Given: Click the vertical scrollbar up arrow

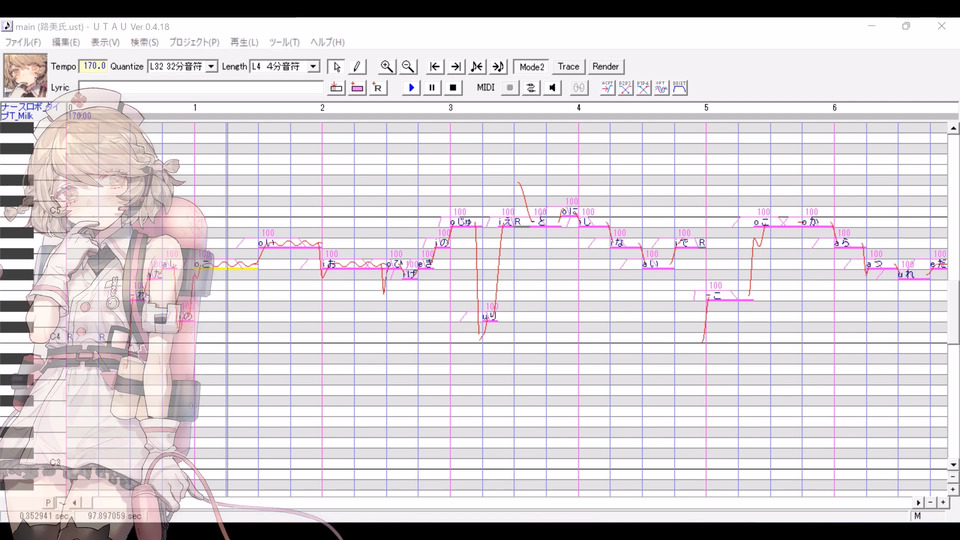Looking at the screenshot, I should [x=953, y=128].
